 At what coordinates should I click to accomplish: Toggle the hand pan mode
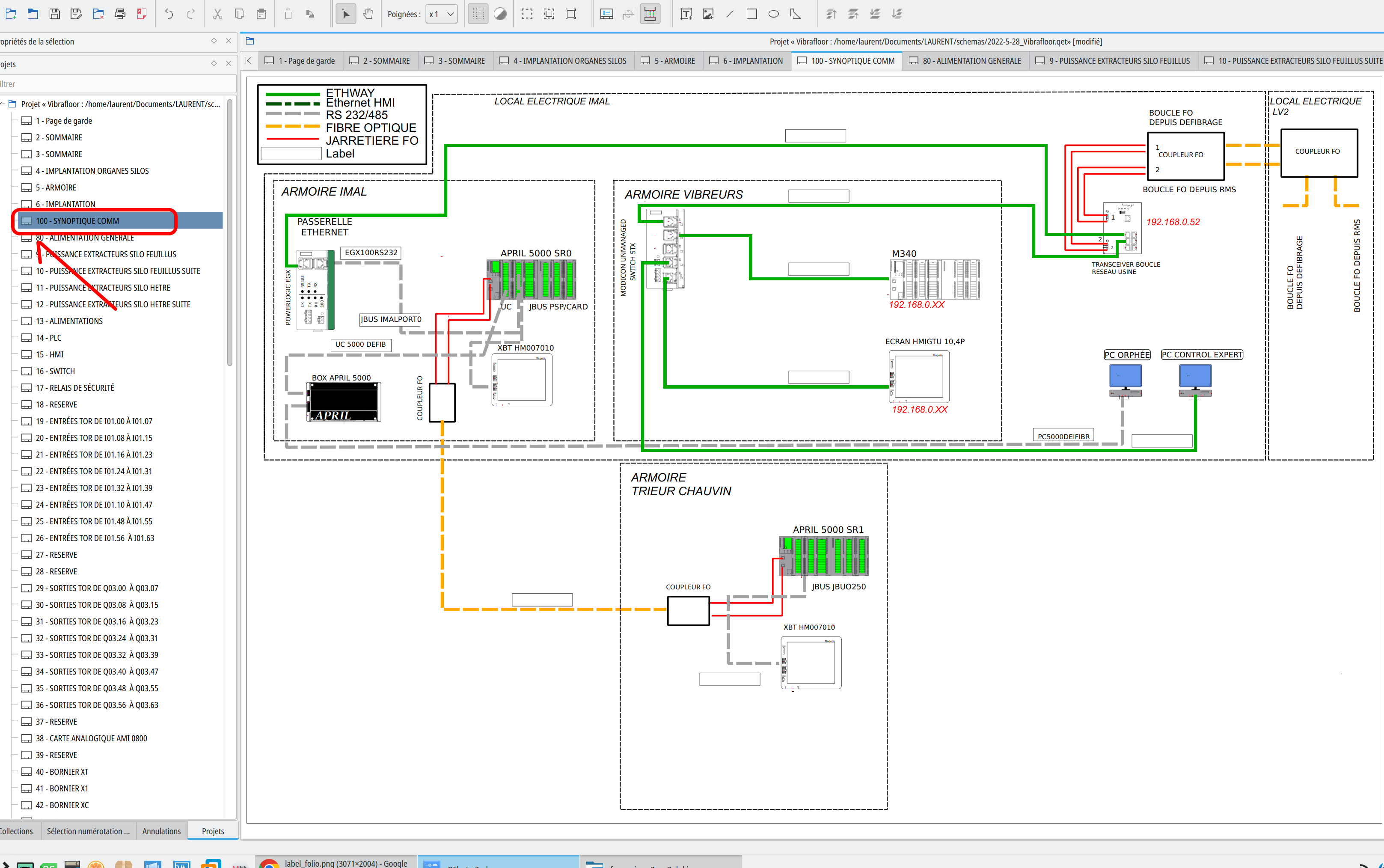368,14
